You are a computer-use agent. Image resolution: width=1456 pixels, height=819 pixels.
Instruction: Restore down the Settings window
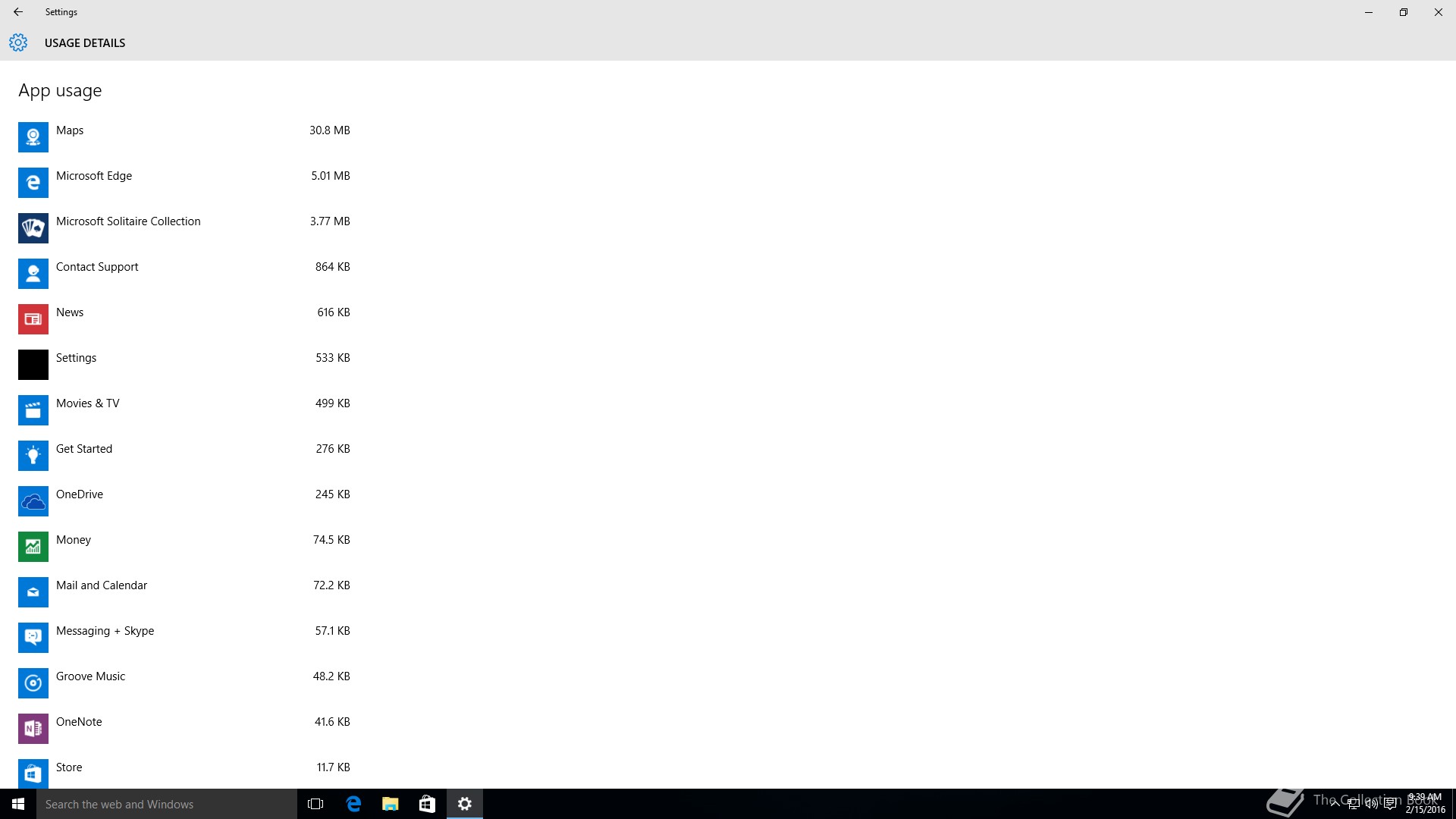1404,12
